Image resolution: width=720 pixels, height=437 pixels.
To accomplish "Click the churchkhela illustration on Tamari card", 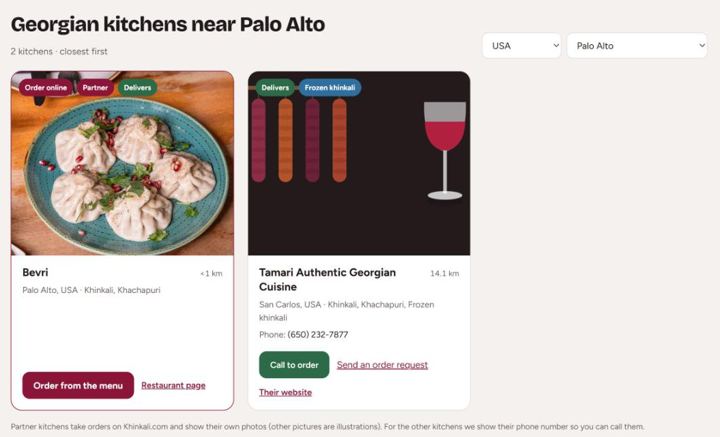I will coord(299,140).
